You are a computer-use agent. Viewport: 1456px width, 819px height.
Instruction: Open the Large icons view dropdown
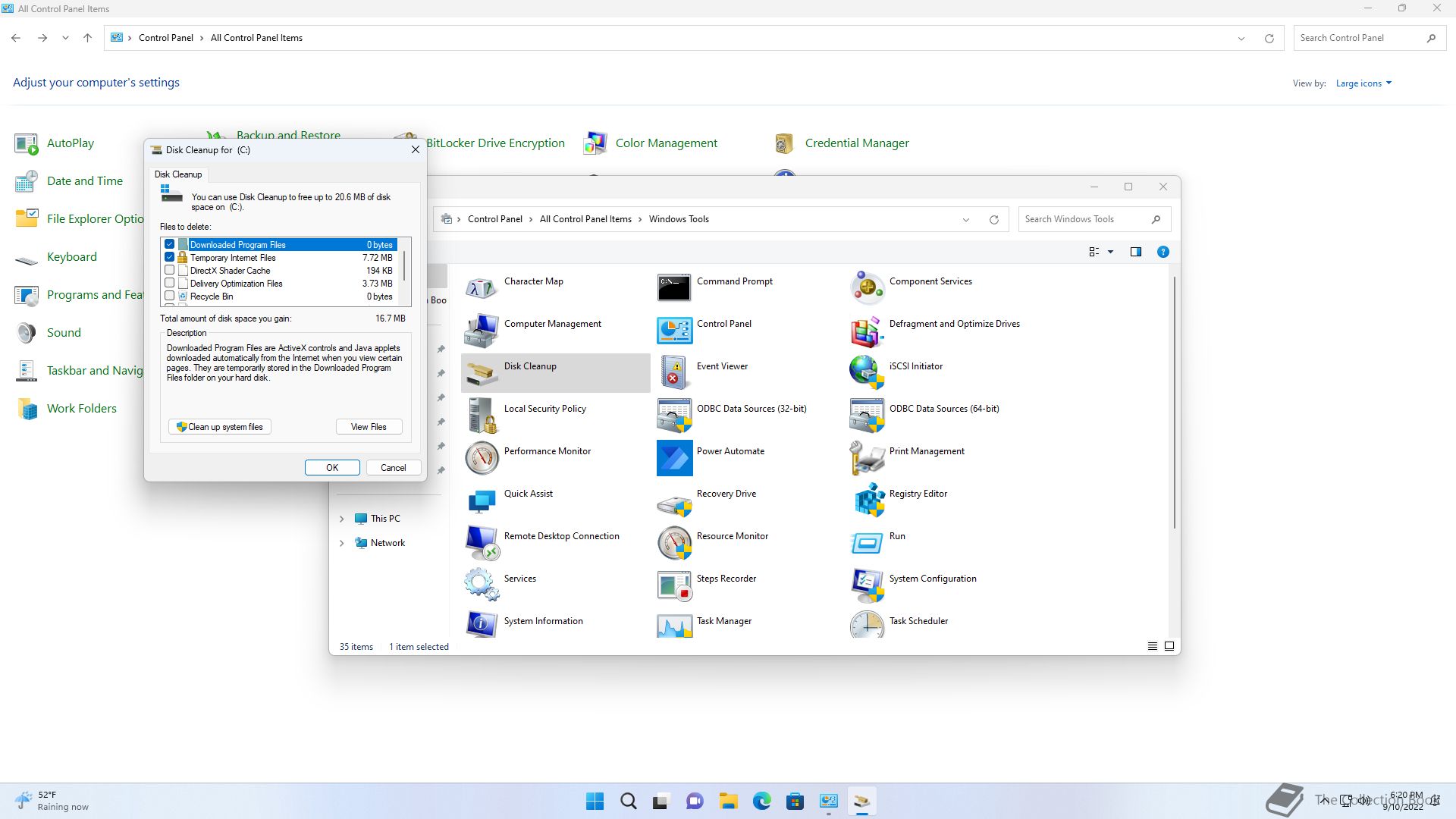1363,83
